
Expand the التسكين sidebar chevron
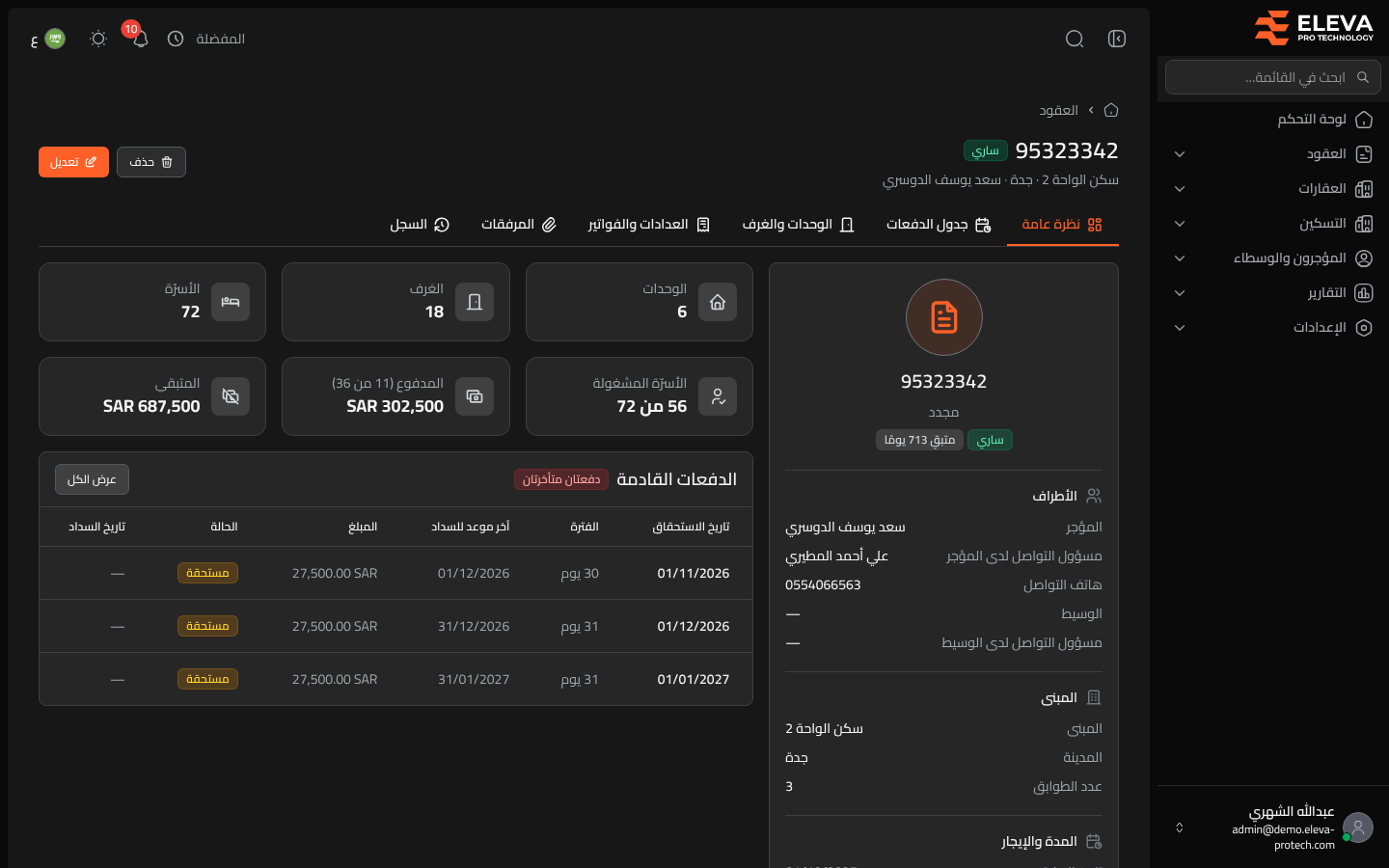(1180, 224)
